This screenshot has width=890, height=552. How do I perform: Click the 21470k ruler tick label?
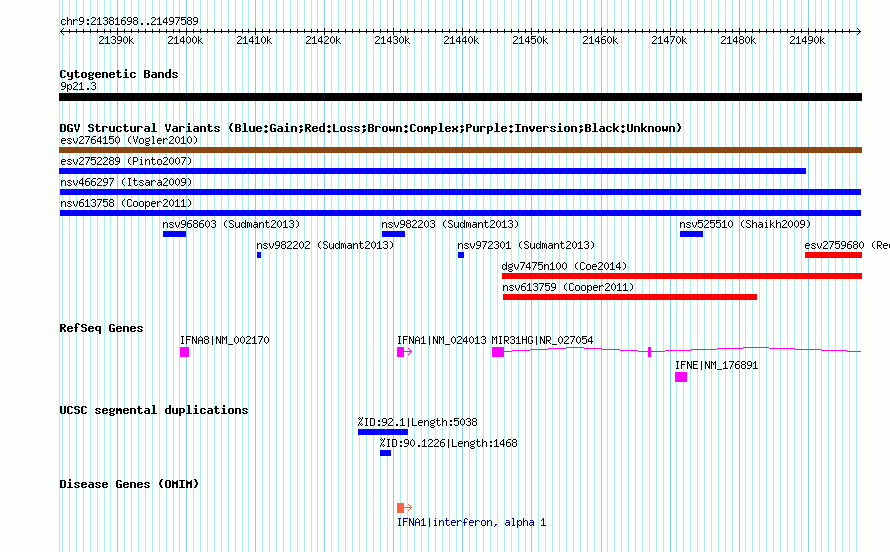click(669, 40)
